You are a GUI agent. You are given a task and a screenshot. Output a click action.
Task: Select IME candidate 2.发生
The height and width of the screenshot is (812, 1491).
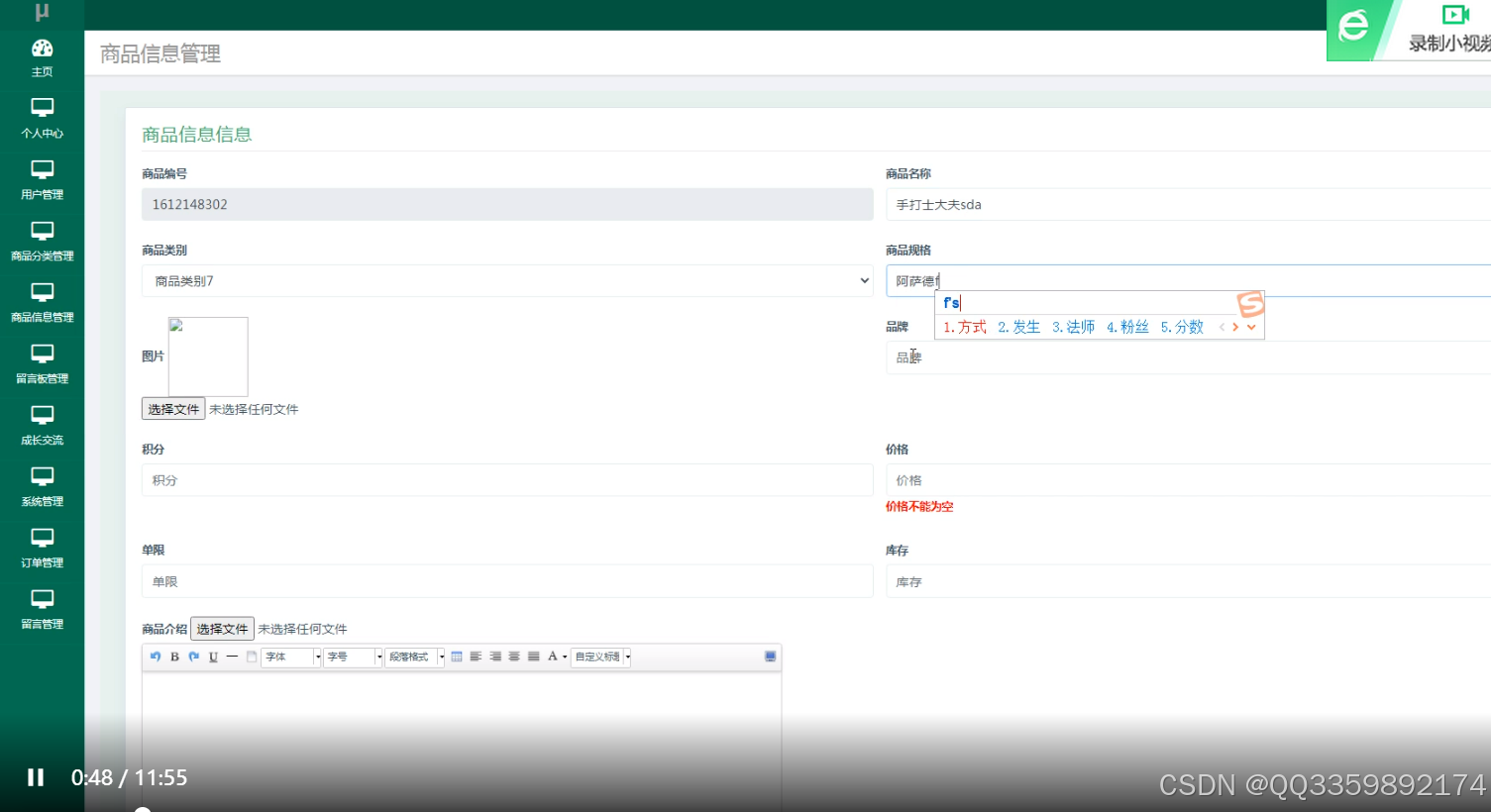tap(1019, 327)
